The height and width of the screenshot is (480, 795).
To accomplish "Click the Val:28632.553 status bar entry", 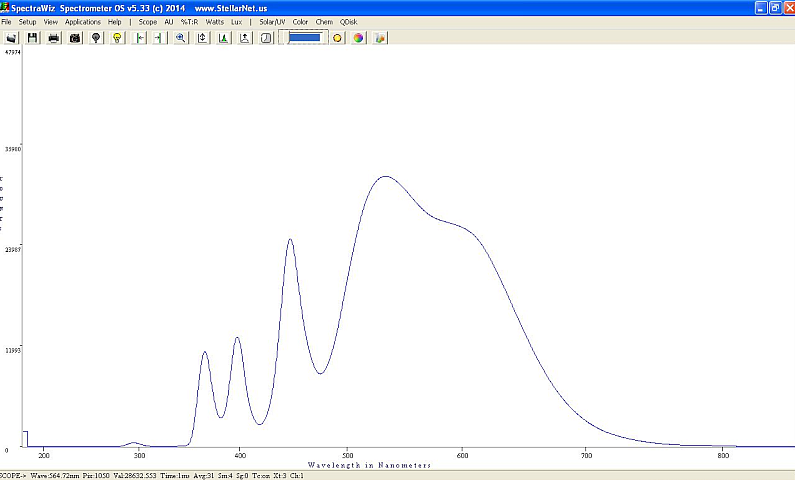I will [x=135, y=476].
